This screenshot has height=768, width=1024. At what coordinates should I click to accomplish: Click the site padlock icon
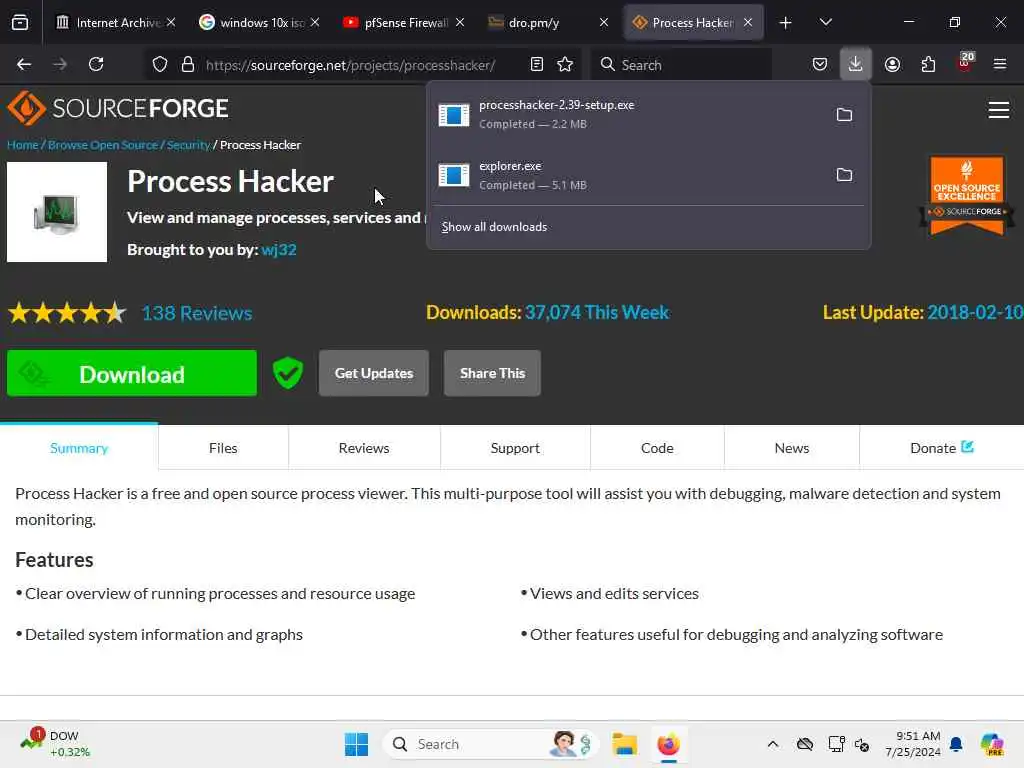click(188, 64)
